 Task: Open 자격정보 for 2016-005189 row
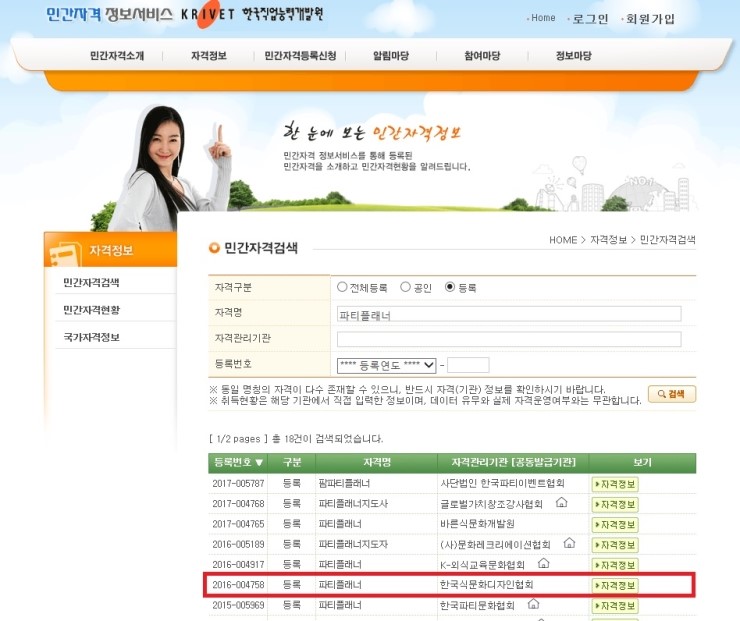615,545
